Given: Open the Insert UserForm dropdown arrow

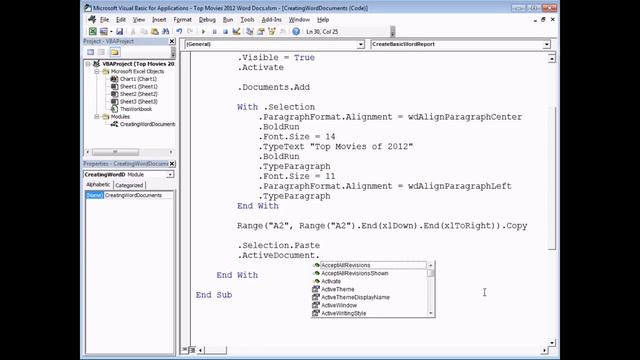Looking at the screenshot, I should [x=111, y=31].
